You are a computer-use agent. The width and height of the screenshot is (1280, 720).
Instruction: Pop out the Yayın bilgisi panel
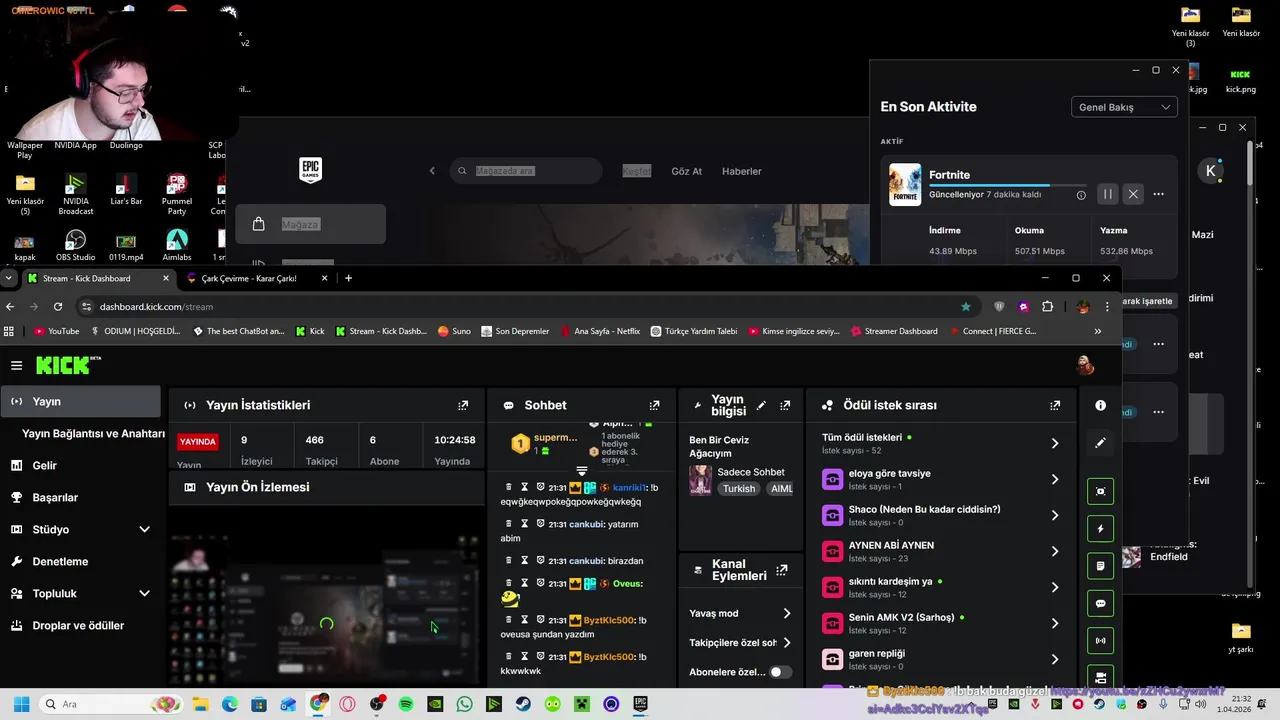[x=785, y=405]
